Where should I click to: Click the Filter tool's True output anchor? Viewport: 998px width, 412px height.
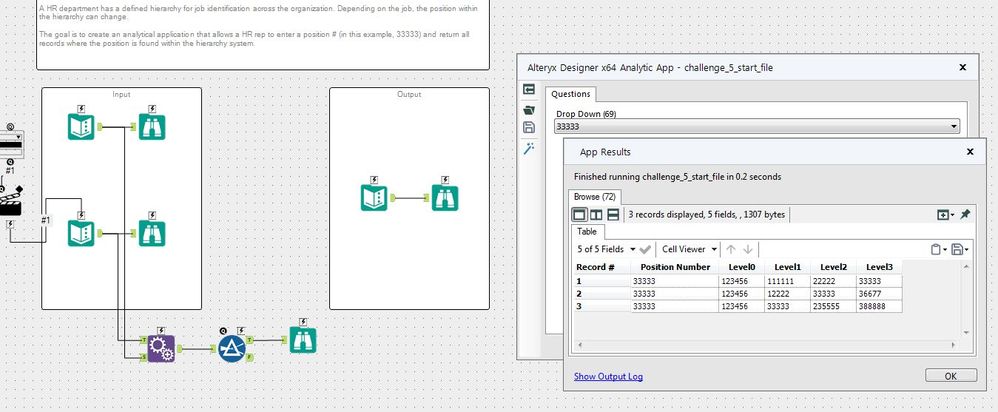[250, 340]
